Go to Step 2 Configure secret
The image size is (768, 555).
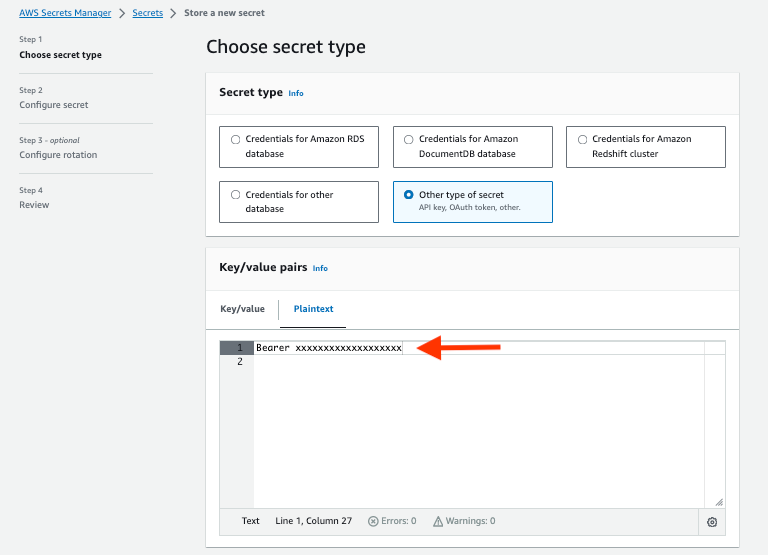(x=54, y=105)
